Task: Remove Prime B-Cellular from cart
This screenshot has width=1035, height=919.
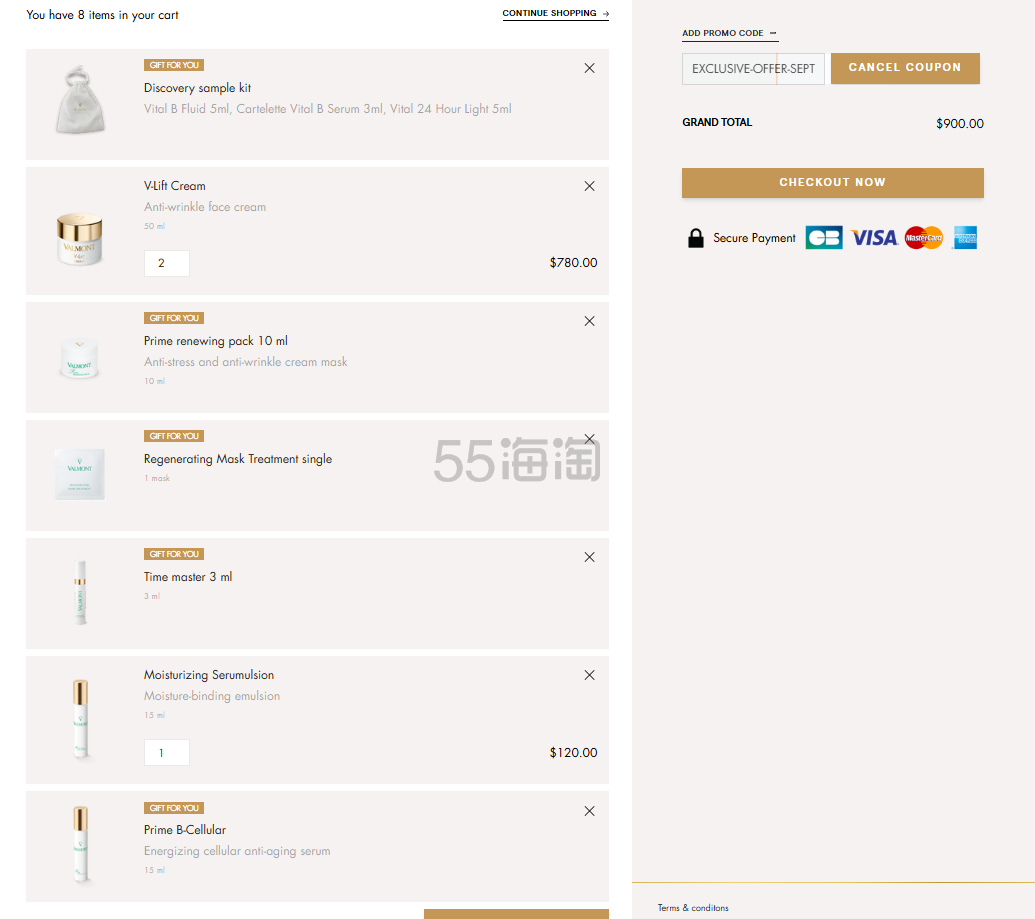Action: (x=589, y=811)
